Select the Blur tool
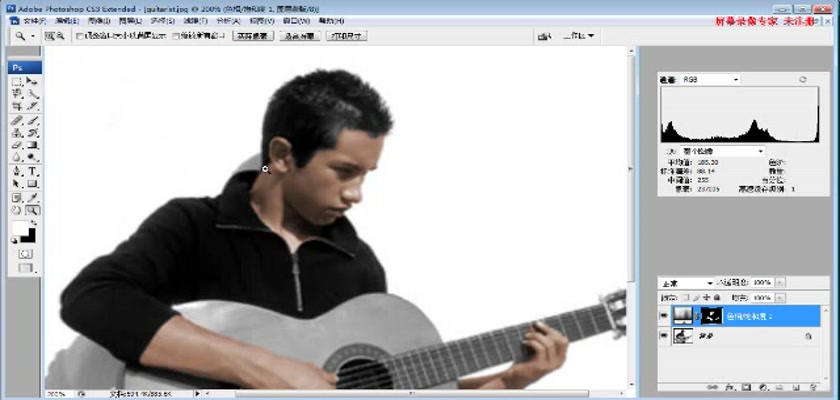Screen dimensions: 840x400 [17, 157]
